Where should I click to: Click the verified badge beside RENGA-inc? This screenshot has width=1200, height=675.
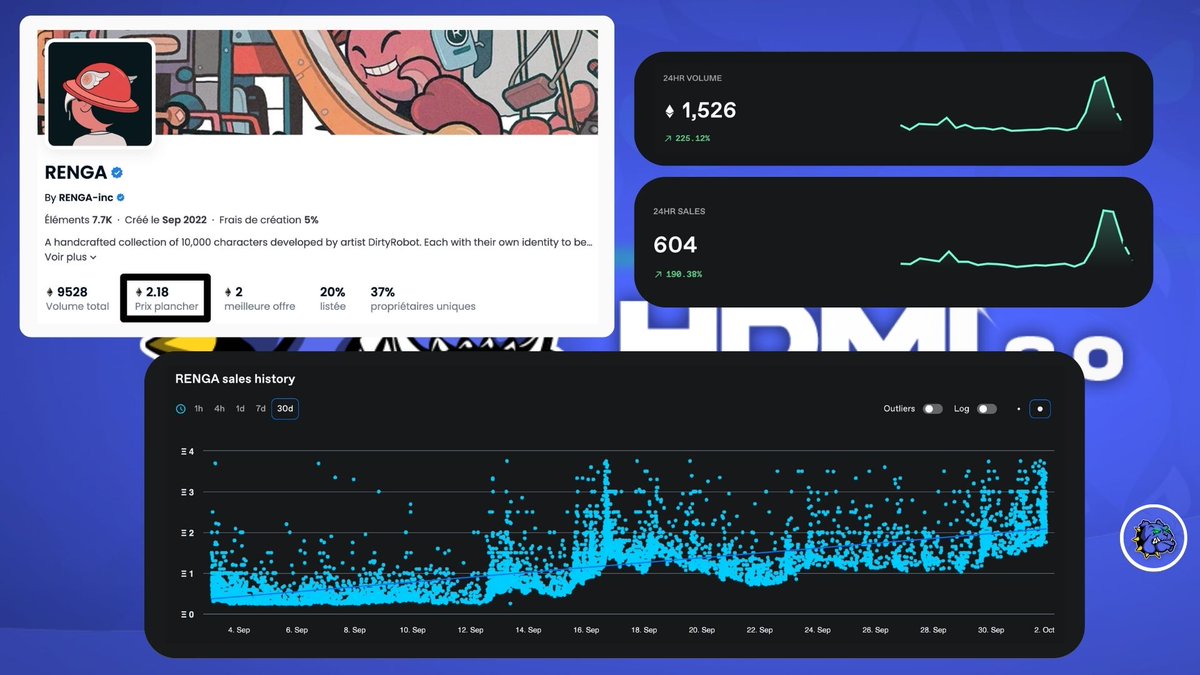coord(120,198)
